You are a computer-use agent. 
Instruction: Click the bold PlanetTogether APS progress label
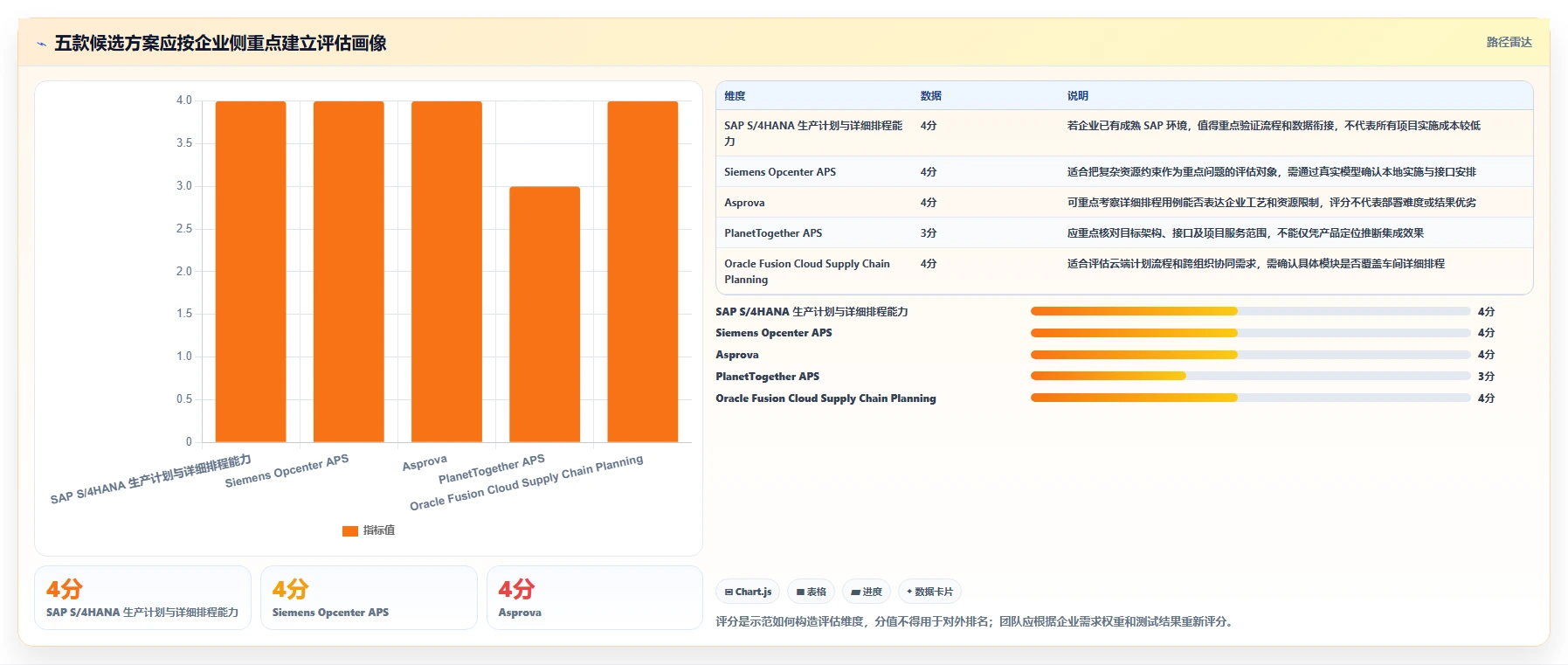pos(768,377)
